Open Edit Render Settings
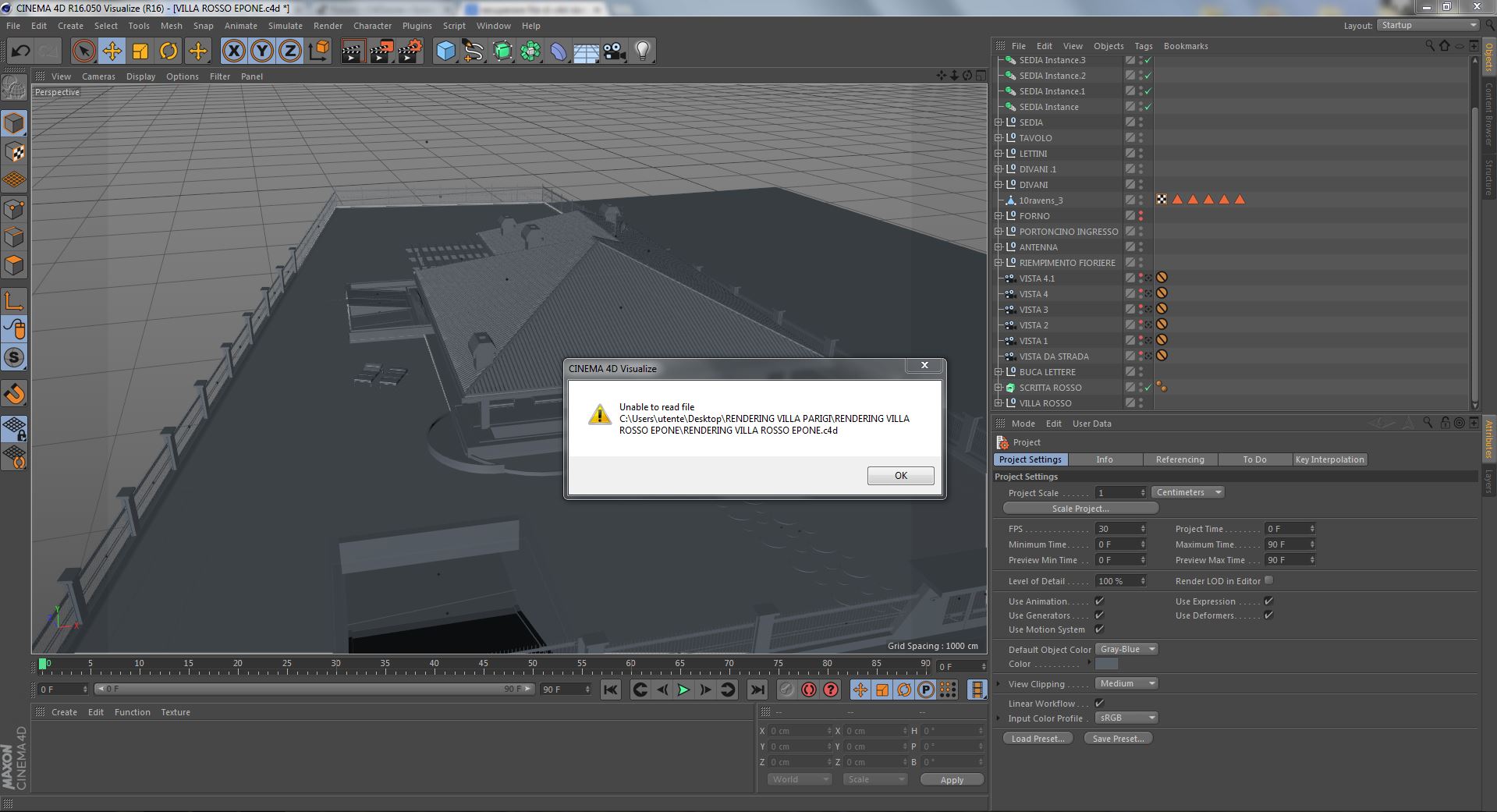 (410, 51)
